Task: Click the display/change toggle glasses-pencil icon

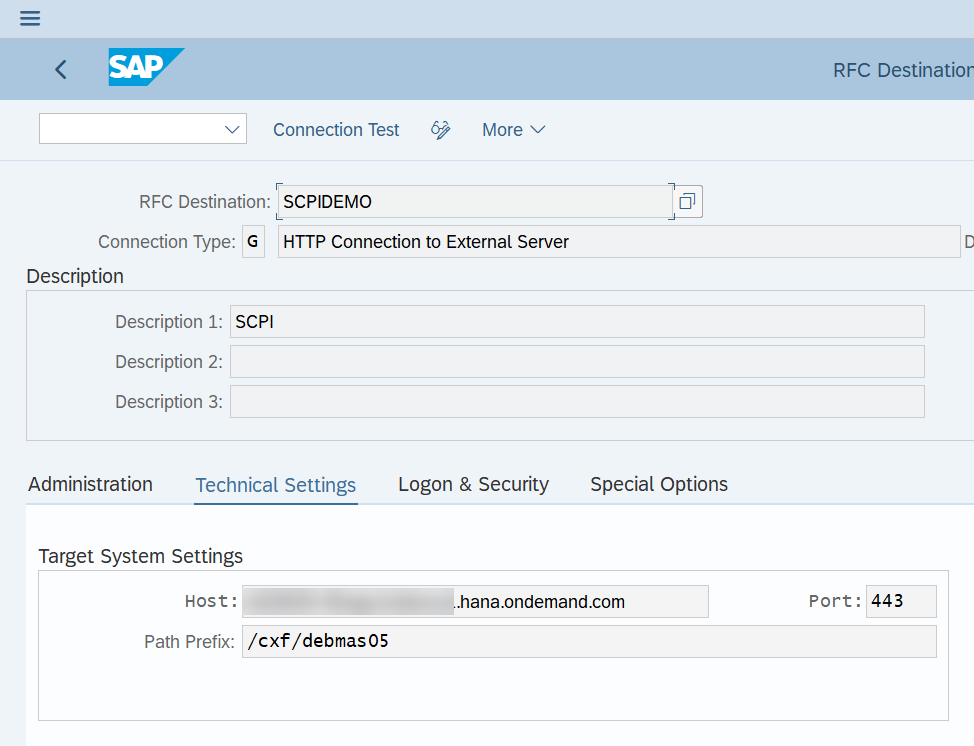Action: (440, 130)
